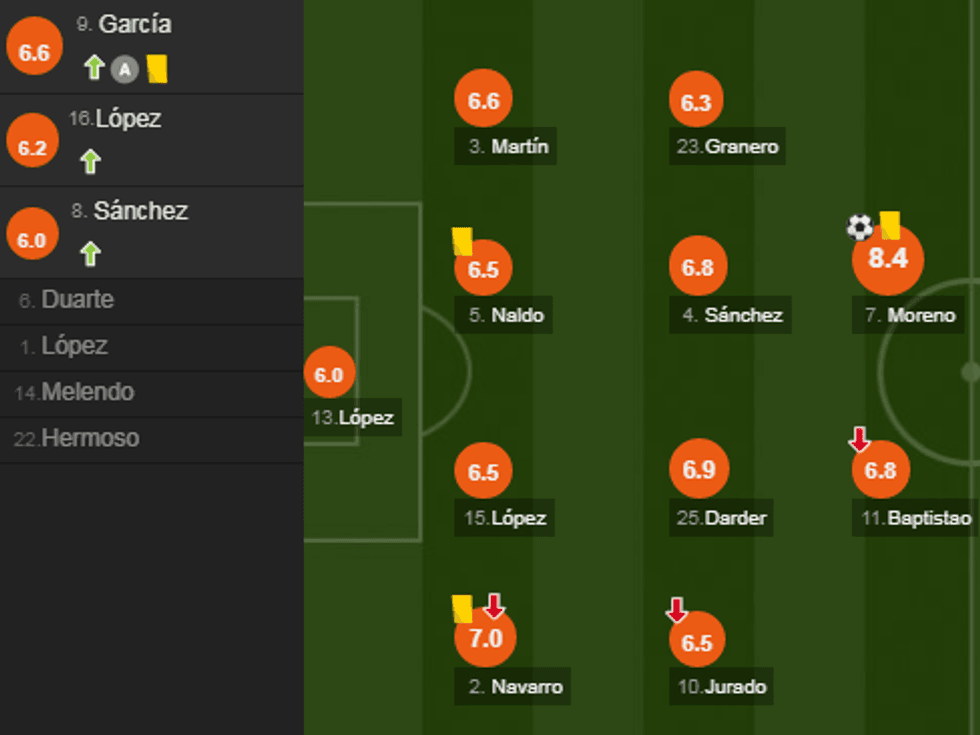Click Naldo's yellow card icon
This screenshot has width=980, height=735.
point(462,241)
